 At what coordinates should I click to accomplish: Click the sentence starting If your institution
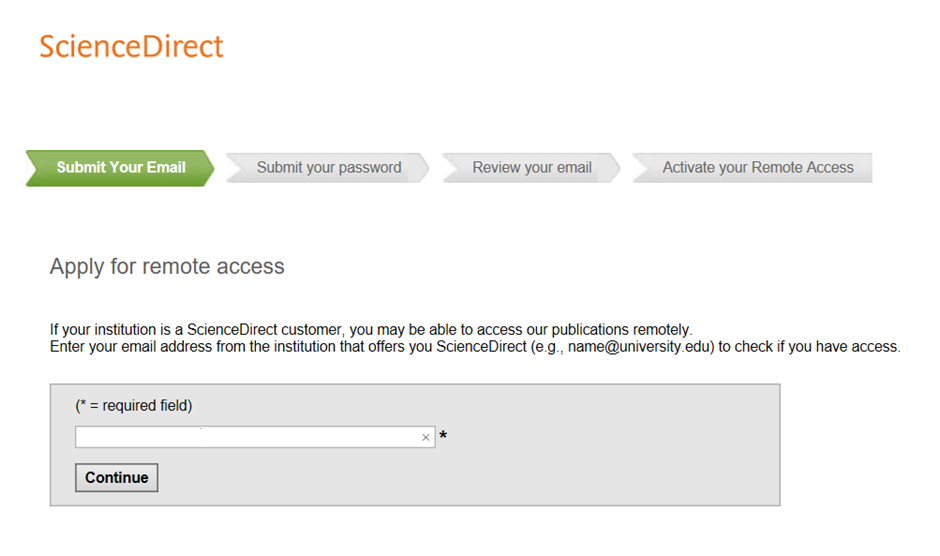[370, 330]
